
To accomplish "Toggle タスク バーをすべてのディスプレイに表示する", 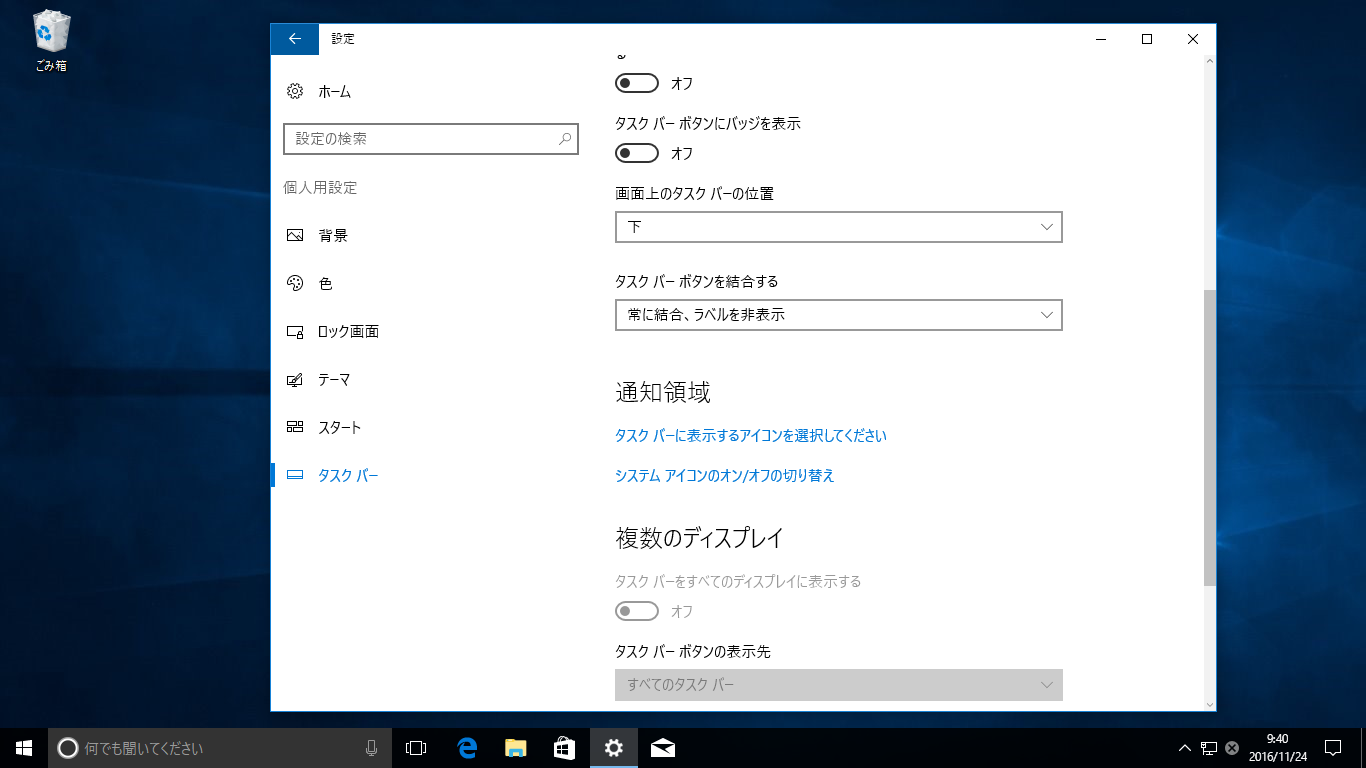I will click(637, 610).
